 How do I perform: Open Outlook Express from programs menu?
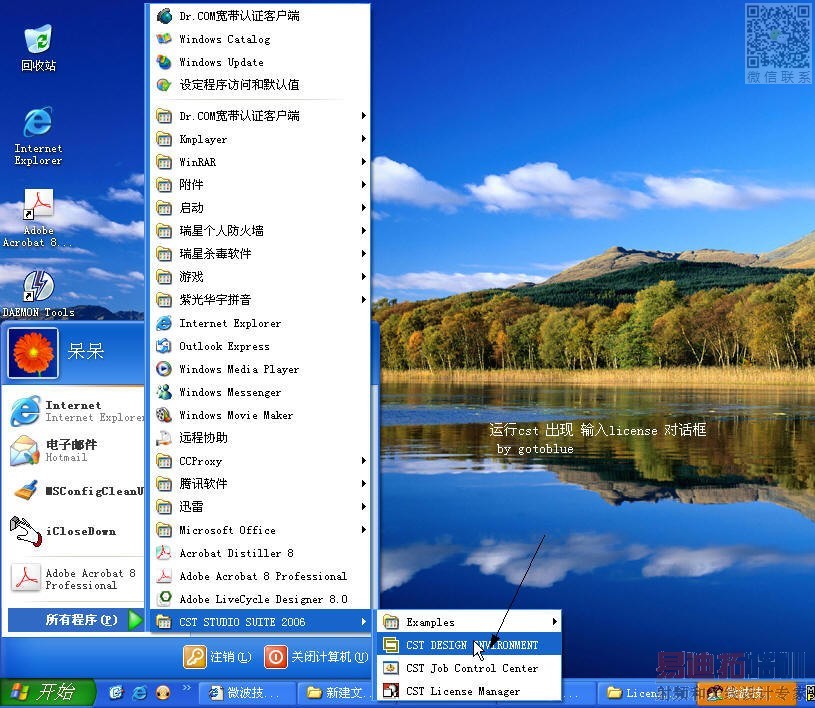tap(224, 346)
